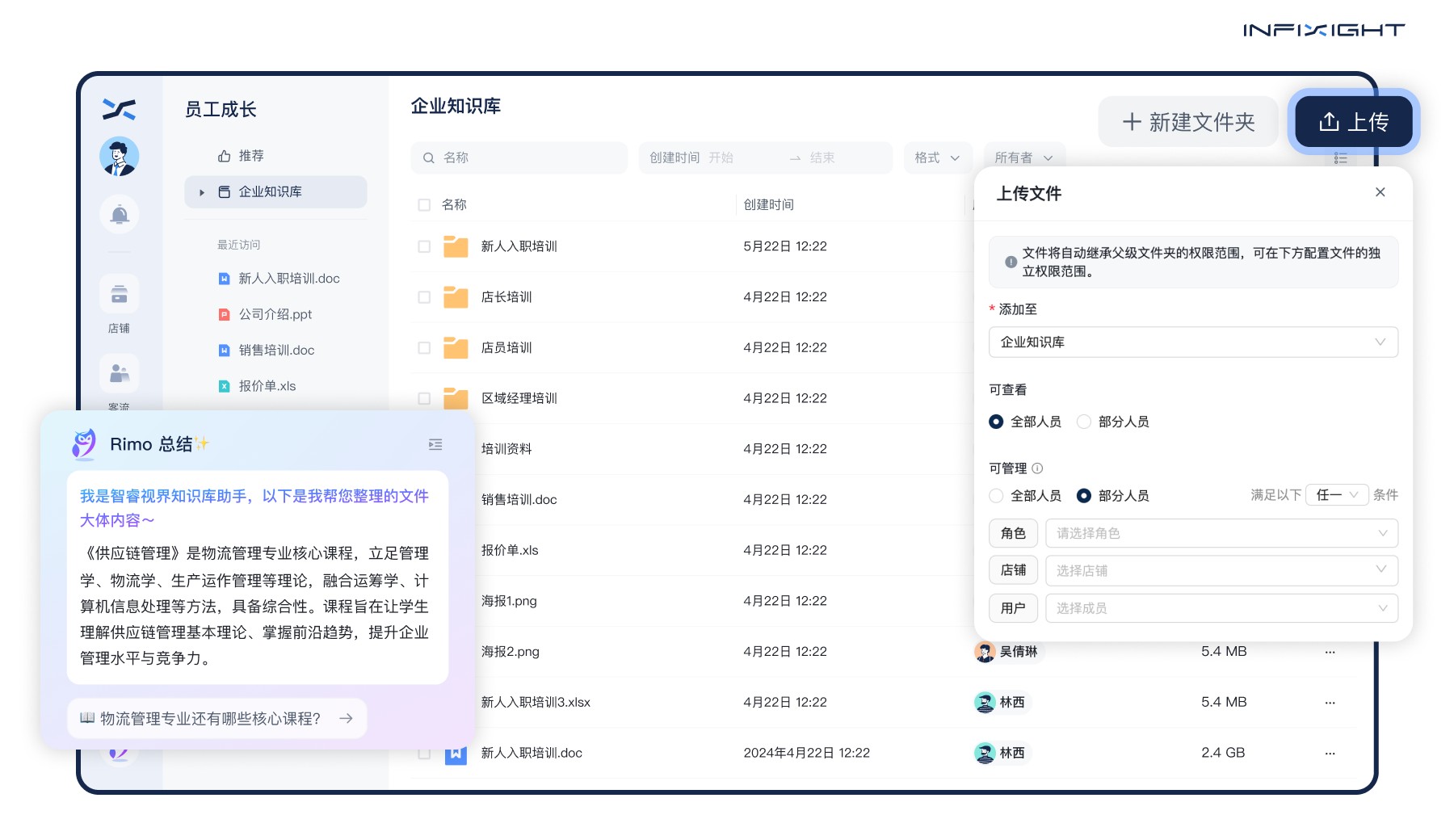
Task: Click the Rimo owl mascot icon
Action: [x=84, y=443]
